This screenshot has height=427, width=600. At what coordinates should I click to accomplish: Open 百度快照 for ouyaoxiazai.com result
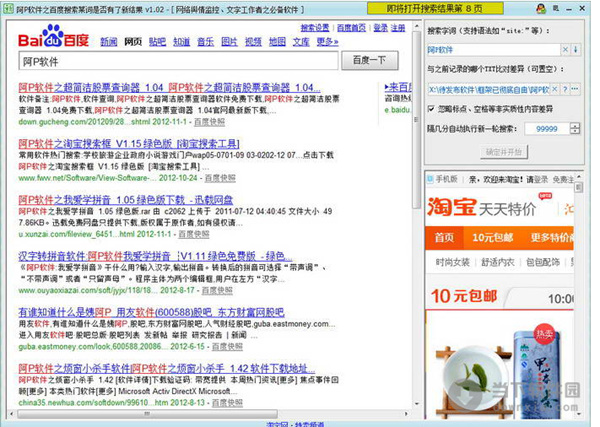click(217, 290)
